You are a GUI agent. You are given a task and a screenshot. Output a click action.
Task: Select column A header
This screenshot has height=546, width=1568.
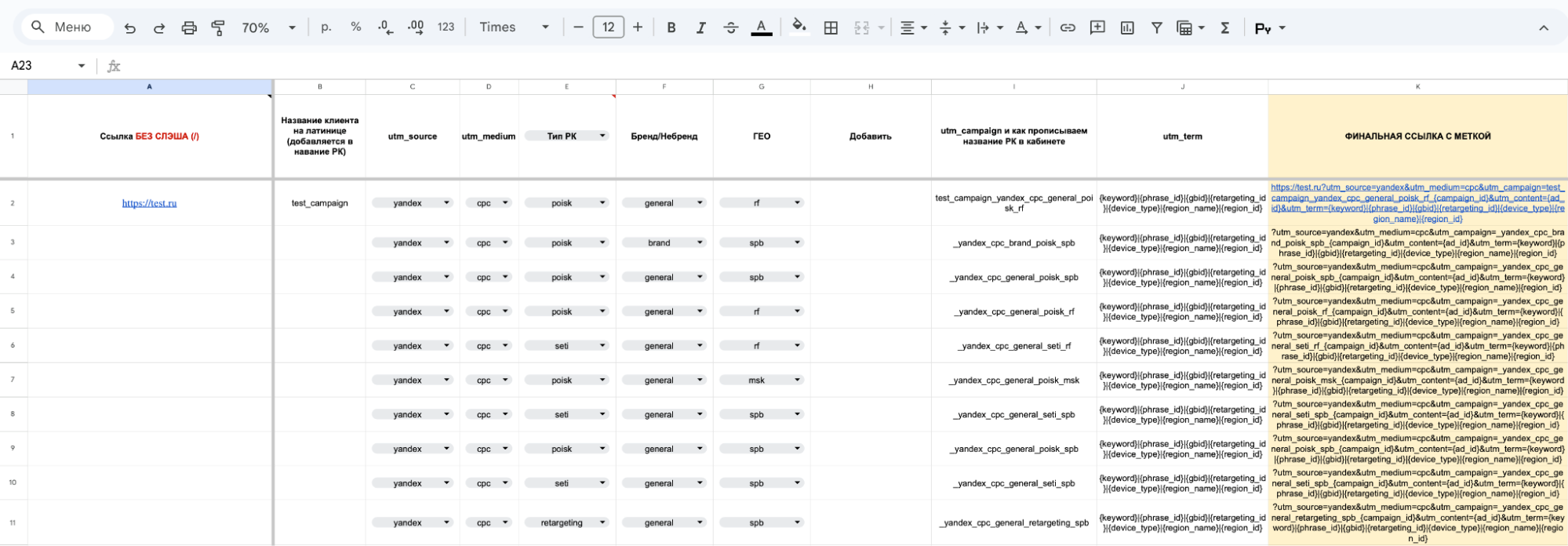pos(150,87)
